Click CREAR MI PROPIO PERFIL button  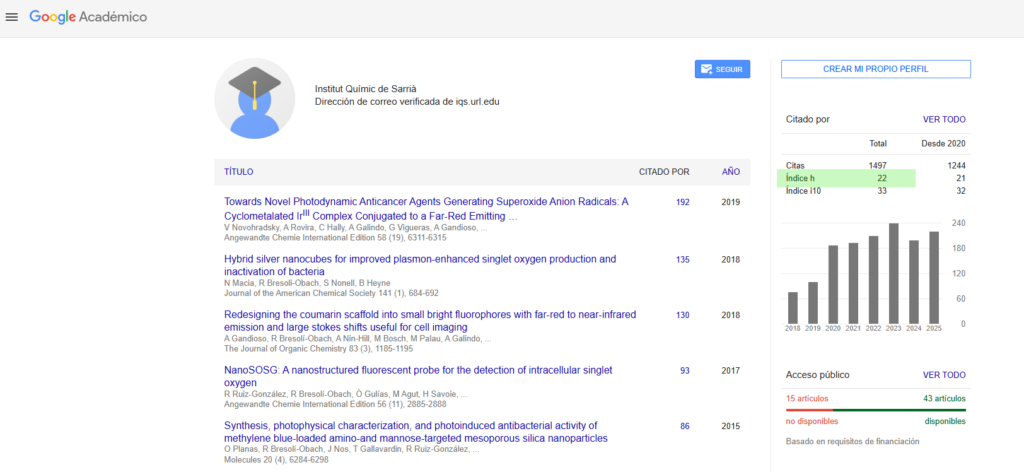pos(875,69)
